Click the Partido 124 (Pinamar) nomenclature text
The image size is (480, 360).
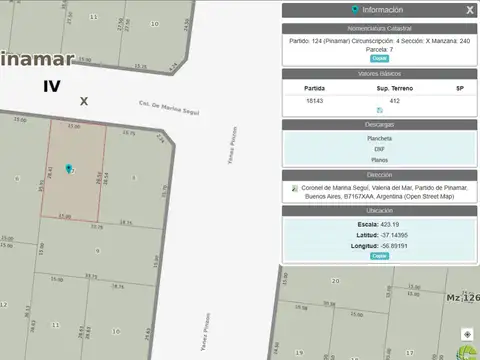point(379,45)
